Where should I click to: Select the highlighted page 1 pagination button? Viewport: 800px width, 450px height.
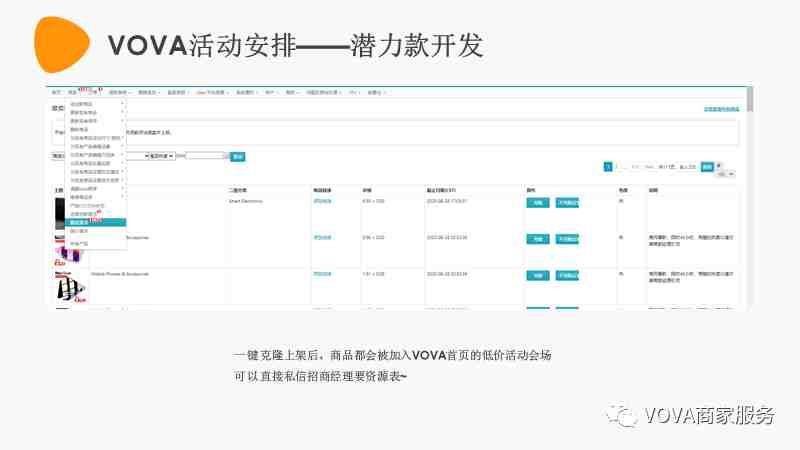[608, 167]
